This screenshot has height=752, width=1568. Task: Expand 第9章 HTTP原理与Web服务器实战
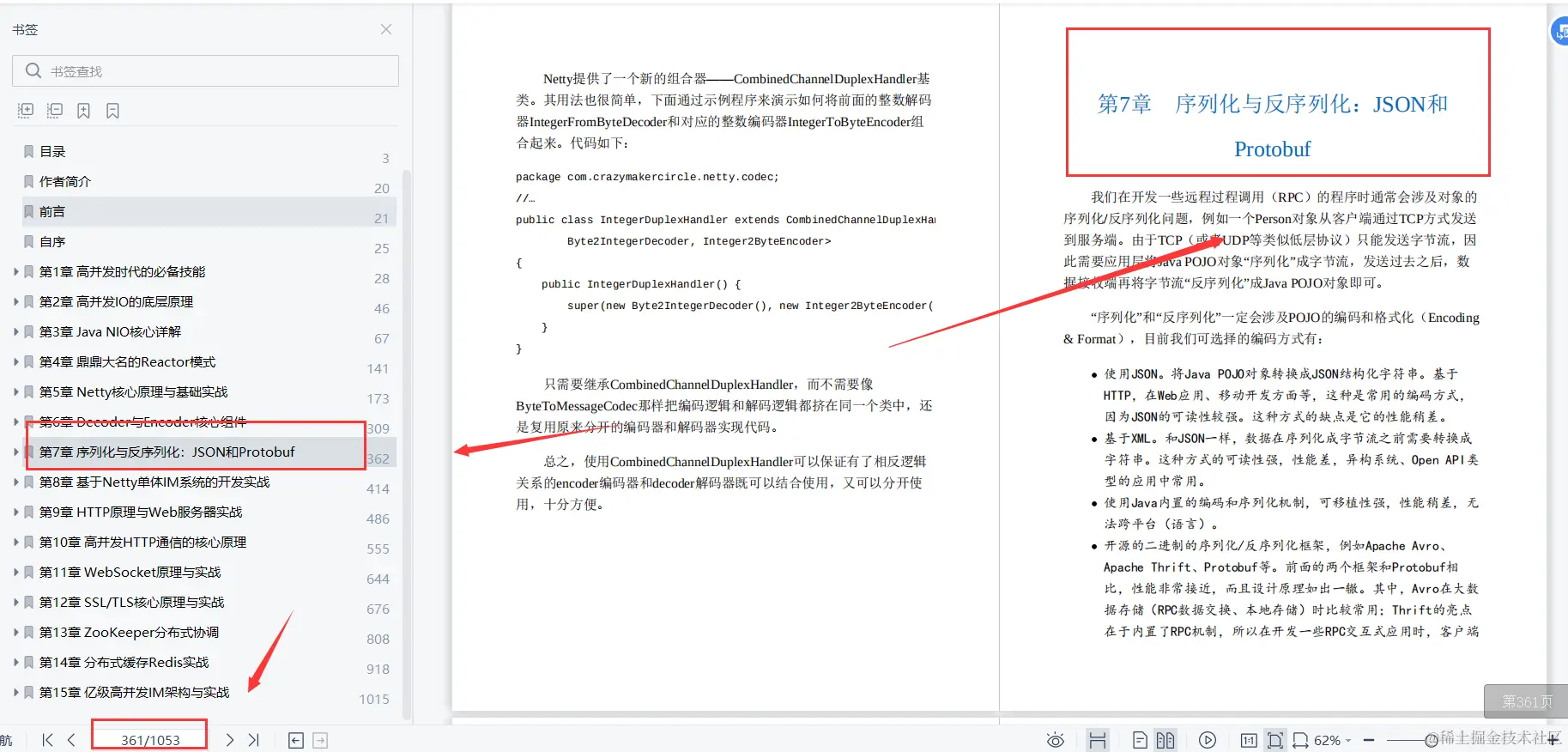(15, 512)
